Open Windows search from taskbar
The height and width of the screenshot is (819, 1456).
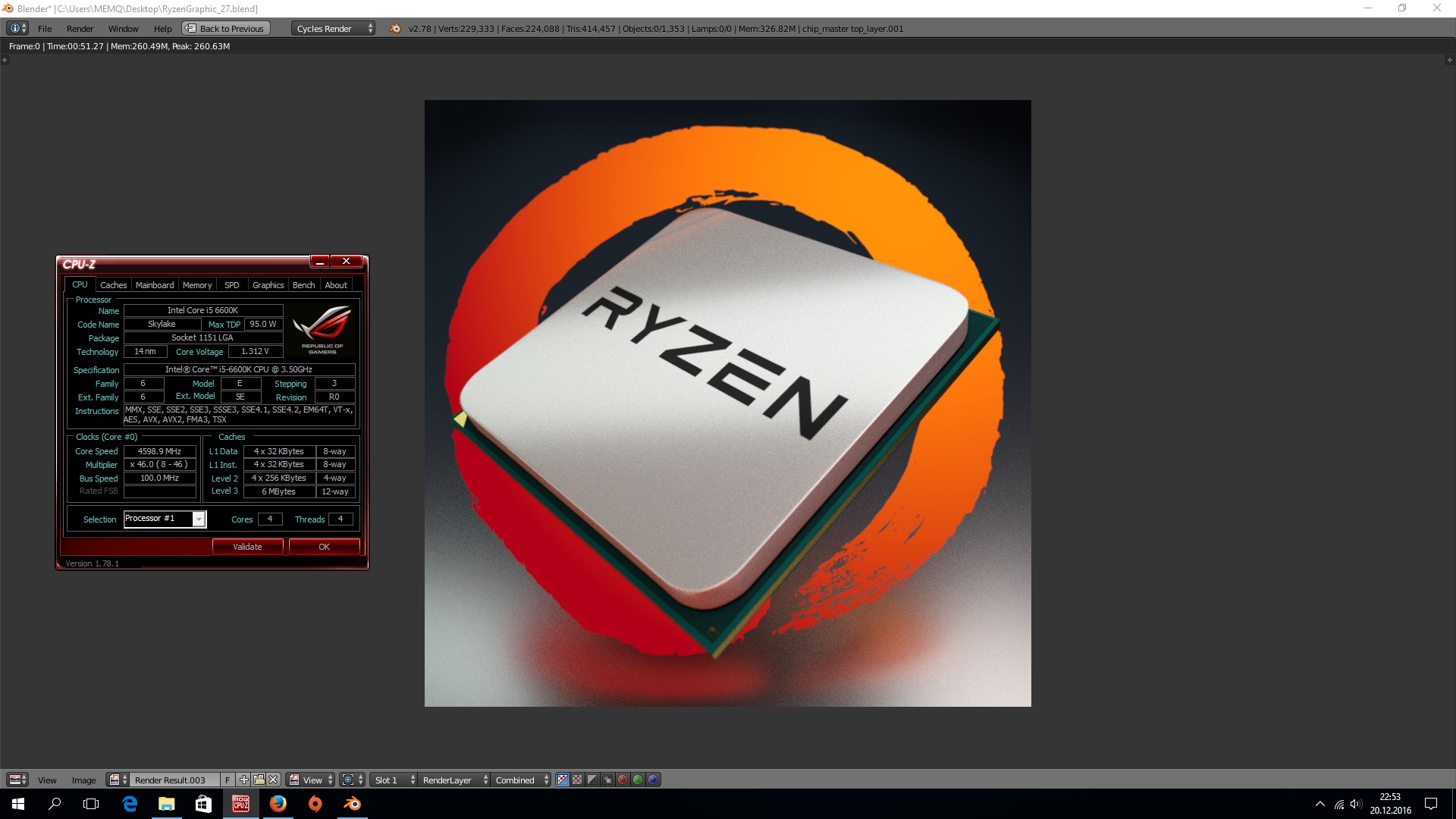click(55, 804)
